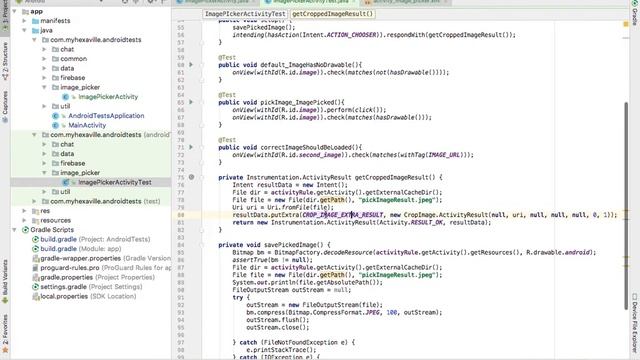Click the editor vertical scrollbar thumb
This screenshot has width=640, height=360.
[x=626, y=205]
